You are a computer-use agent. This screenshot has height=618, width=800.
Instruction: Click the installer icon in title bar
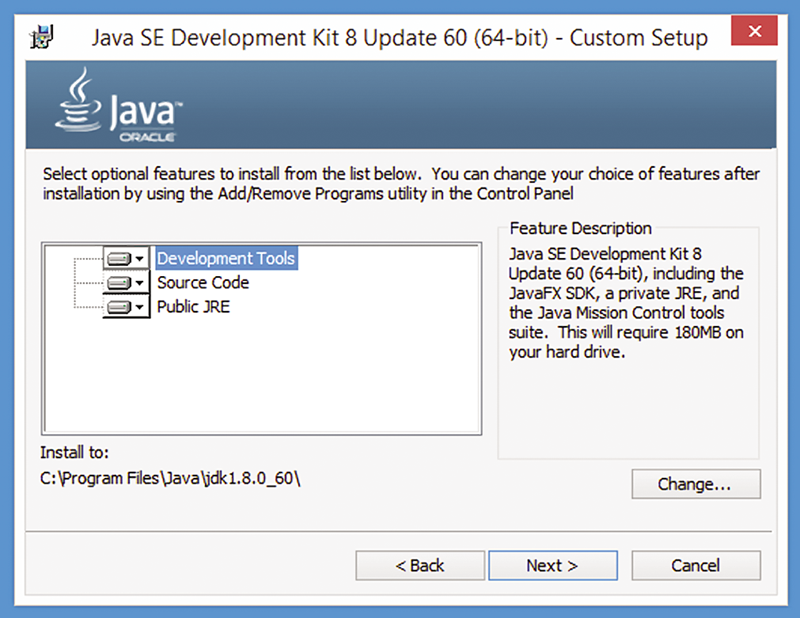click(42, 37)
